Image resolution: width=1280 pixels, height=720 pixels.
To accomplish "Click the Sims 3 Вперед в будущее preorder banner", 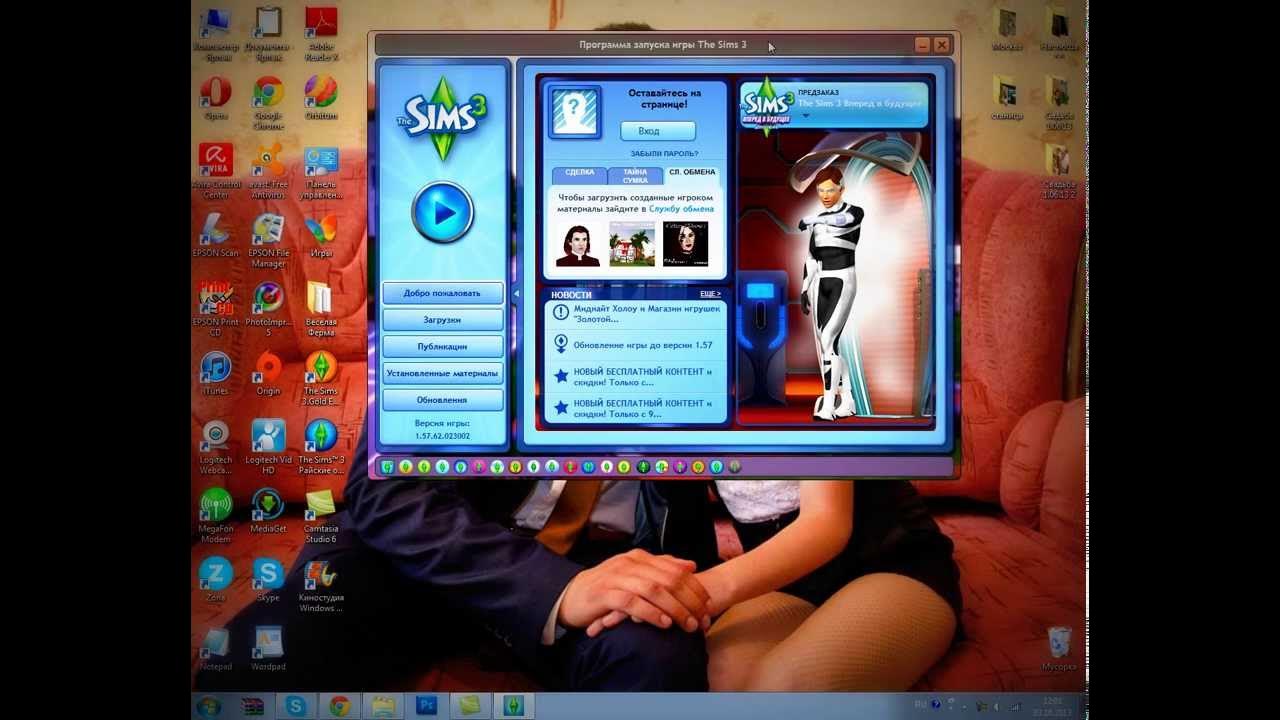I will (x=834, y=104).
